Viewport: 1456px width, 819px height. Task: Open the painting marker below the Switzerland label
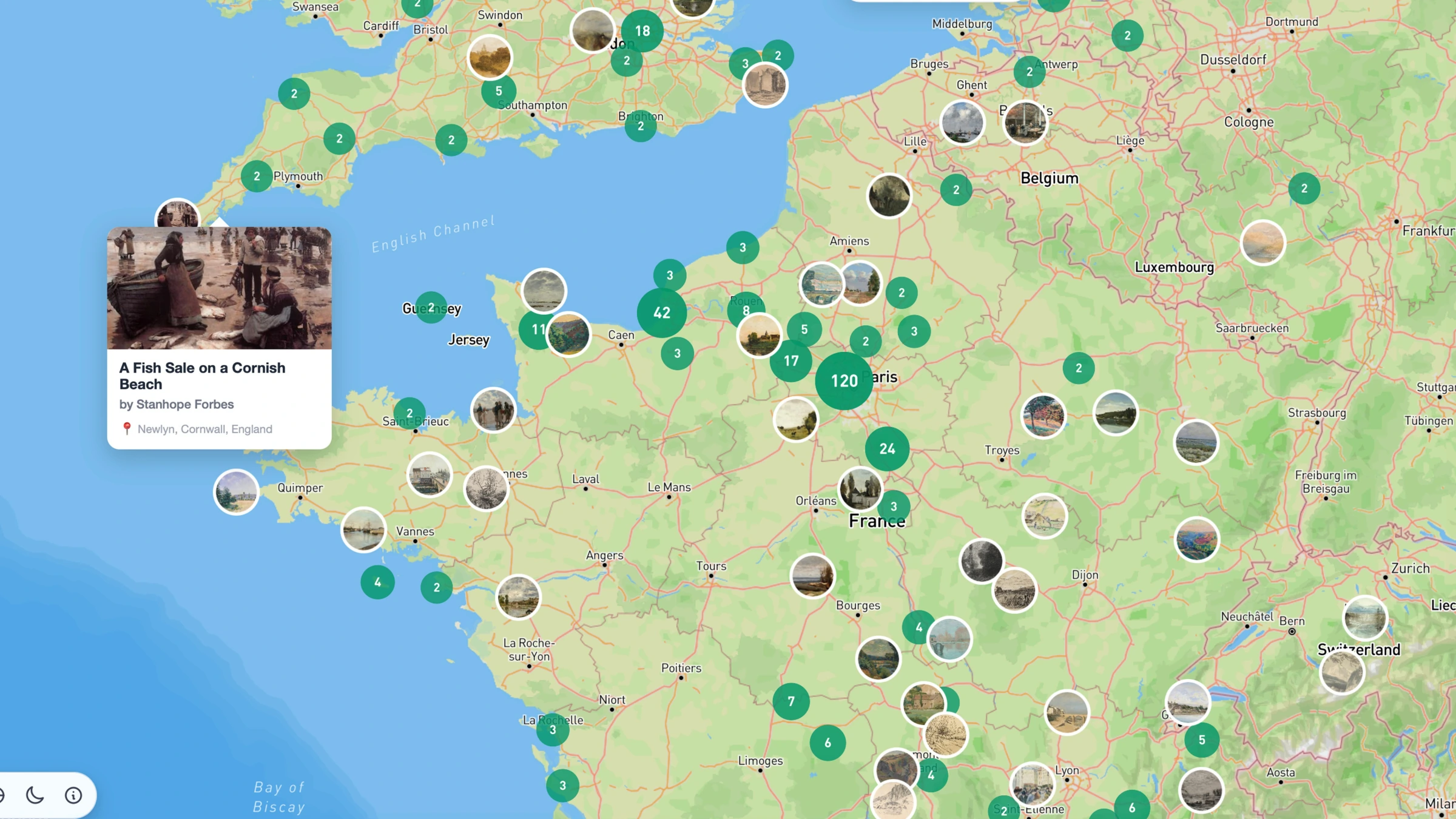pos(1342,672)
